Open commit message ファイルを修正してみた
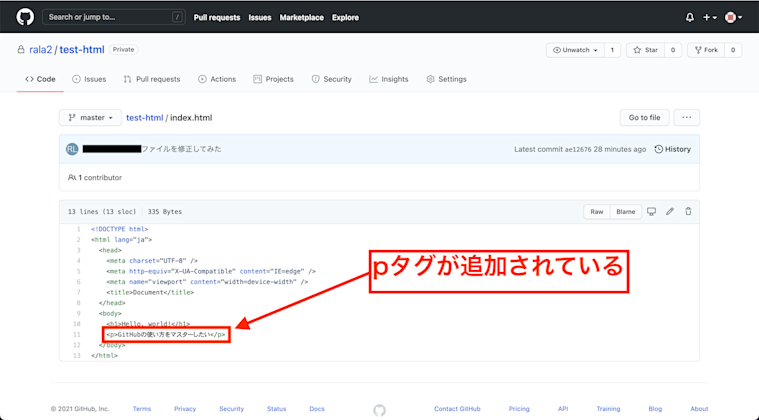This screenshot has width=759, height=420. 181,149
